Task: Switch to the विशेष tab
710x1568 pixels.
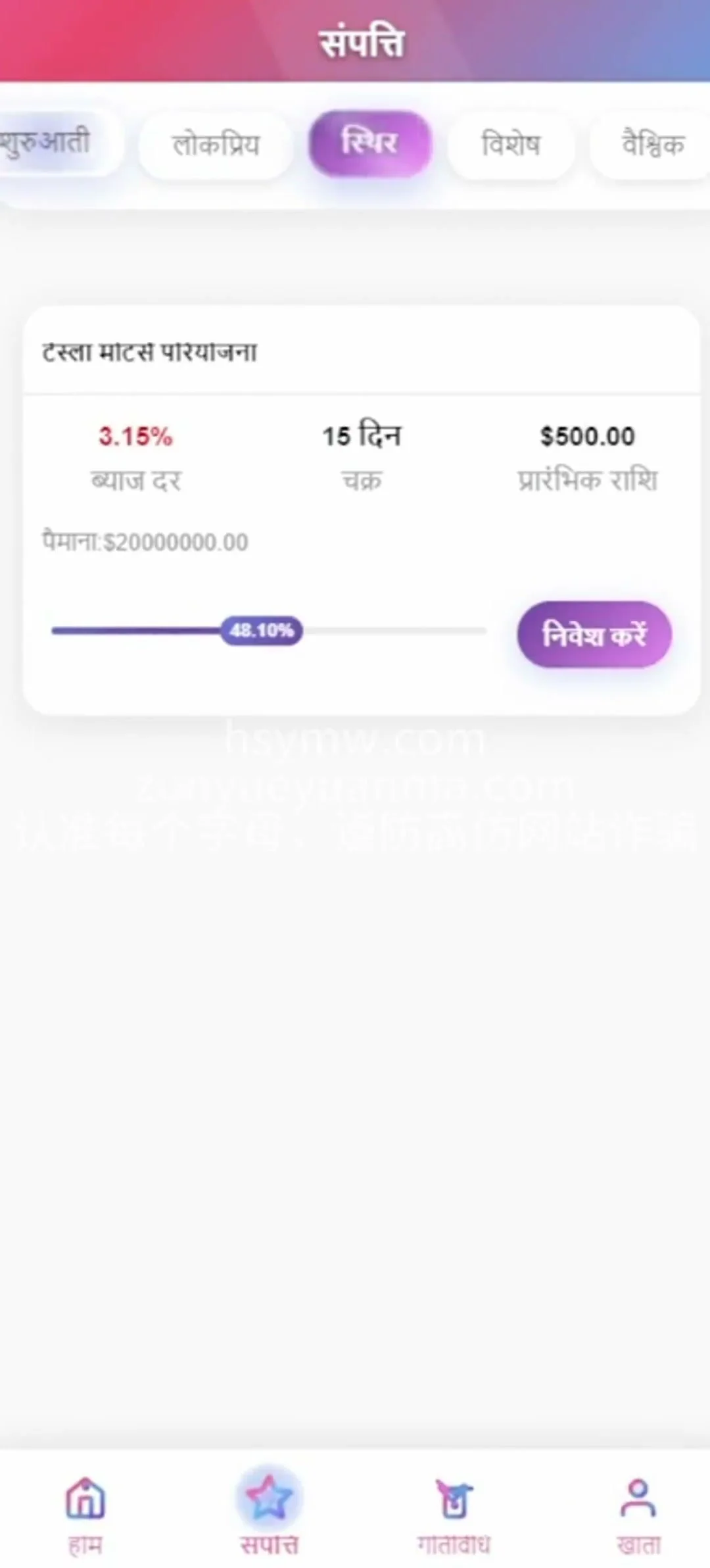Action: point(511,145)
